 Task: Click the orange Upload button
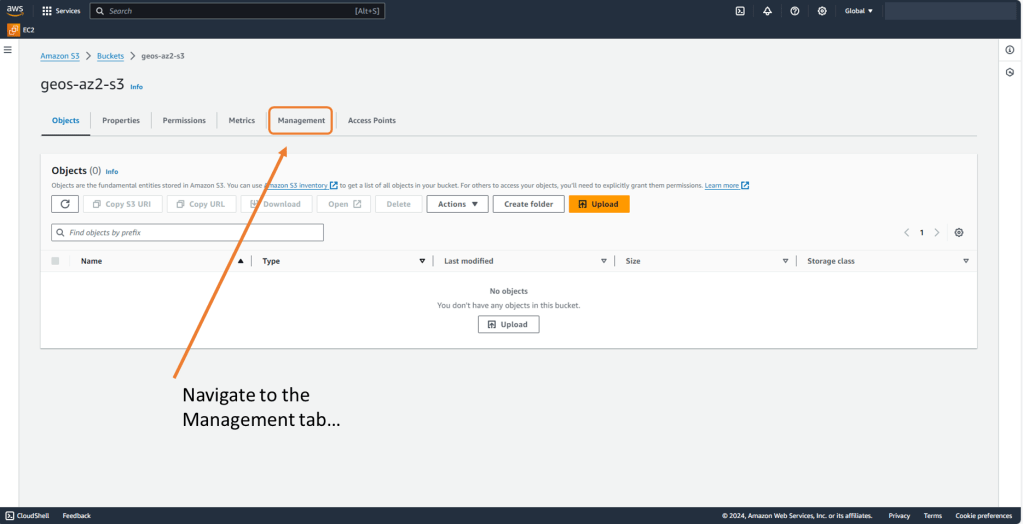pyautogui.click(x=598, y=204)
